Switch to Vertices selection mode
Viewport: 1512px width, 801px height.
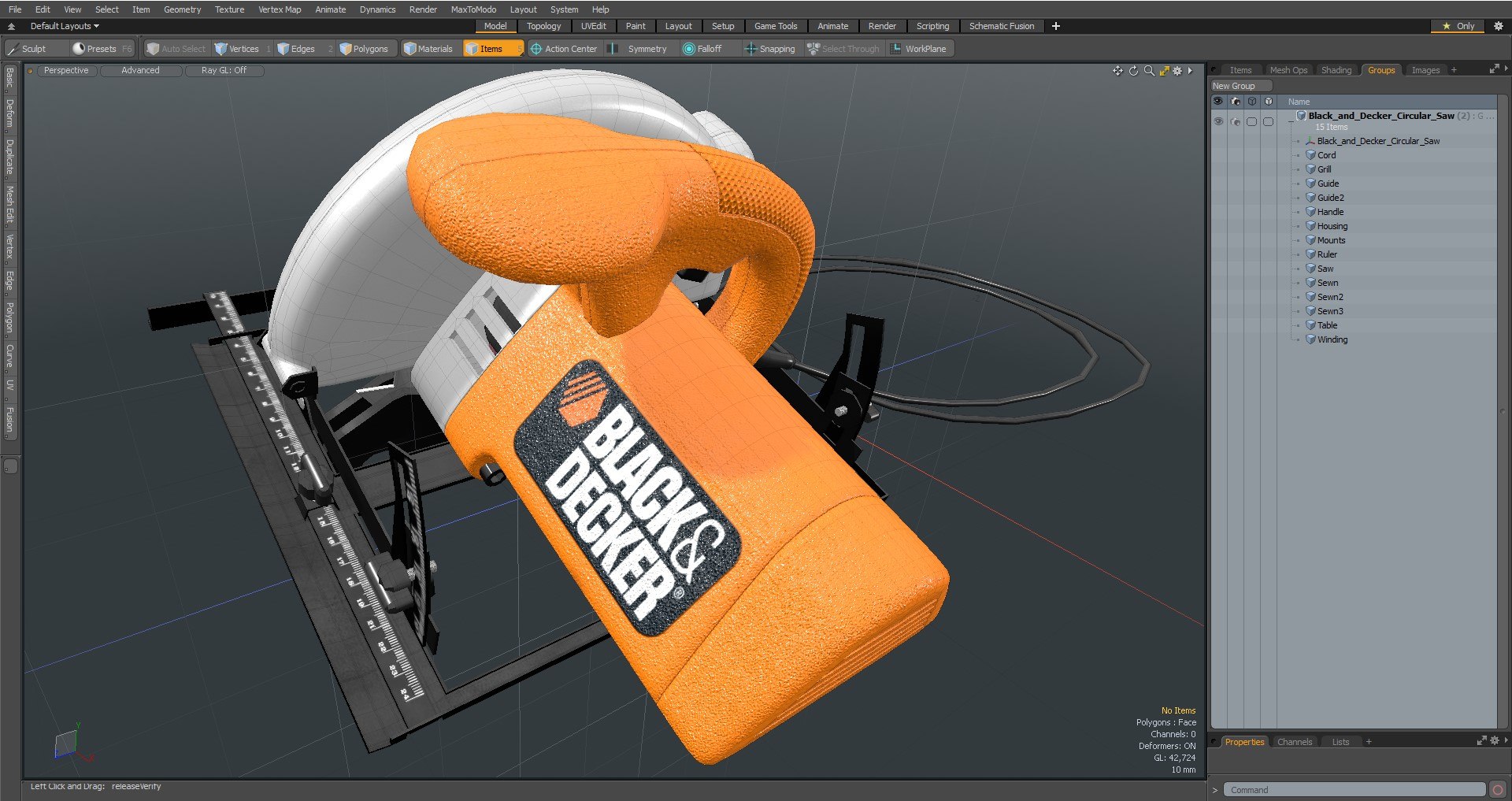243,49
